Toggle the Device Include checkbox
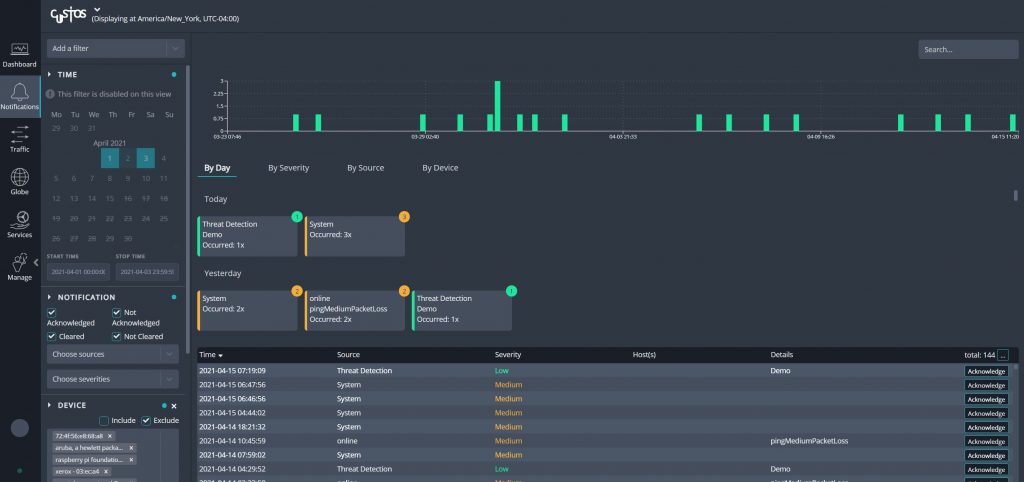 pyautogui.click(x=103, y=420)
